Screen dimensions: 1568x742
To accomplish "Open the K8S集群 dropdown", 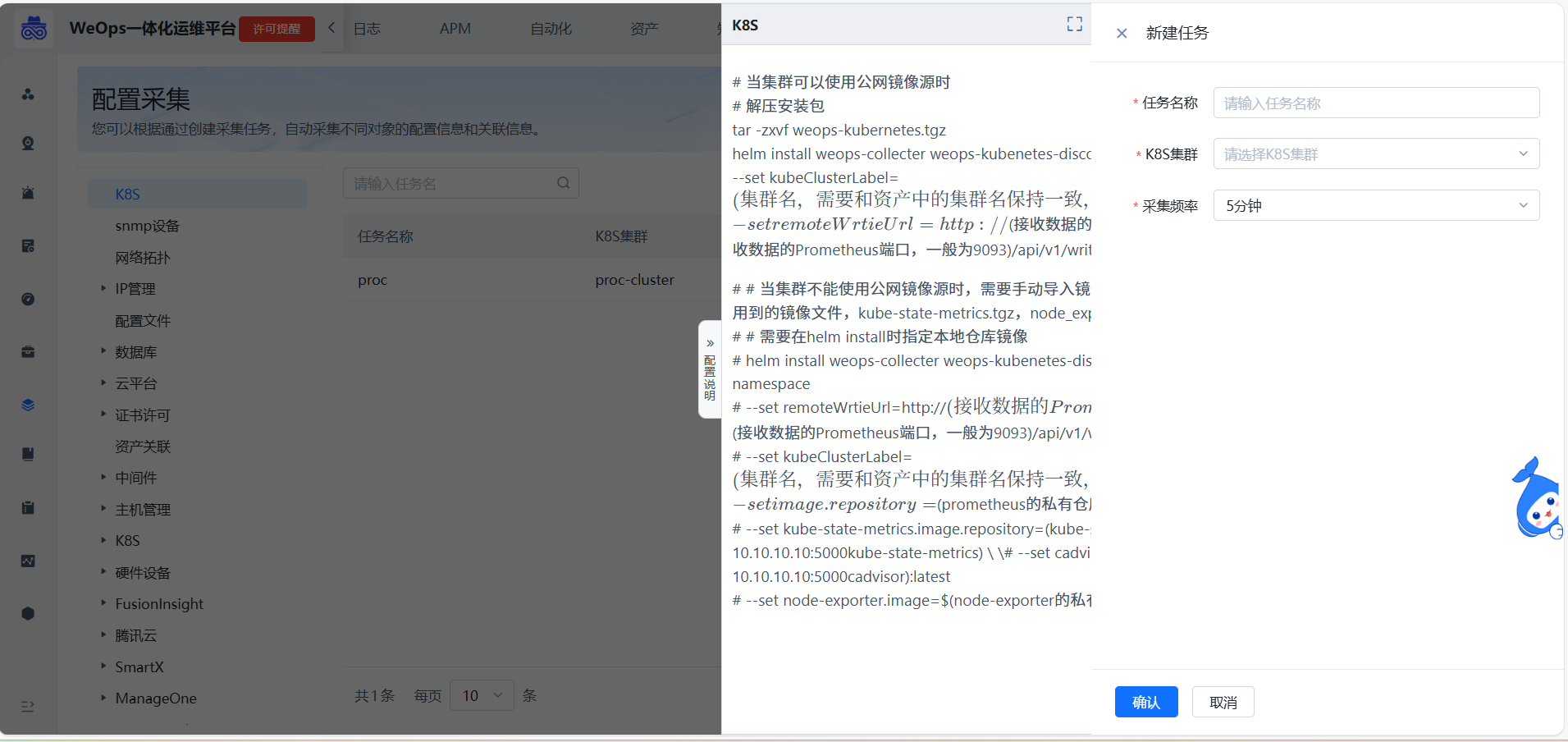I will (x=1375, y=154).
